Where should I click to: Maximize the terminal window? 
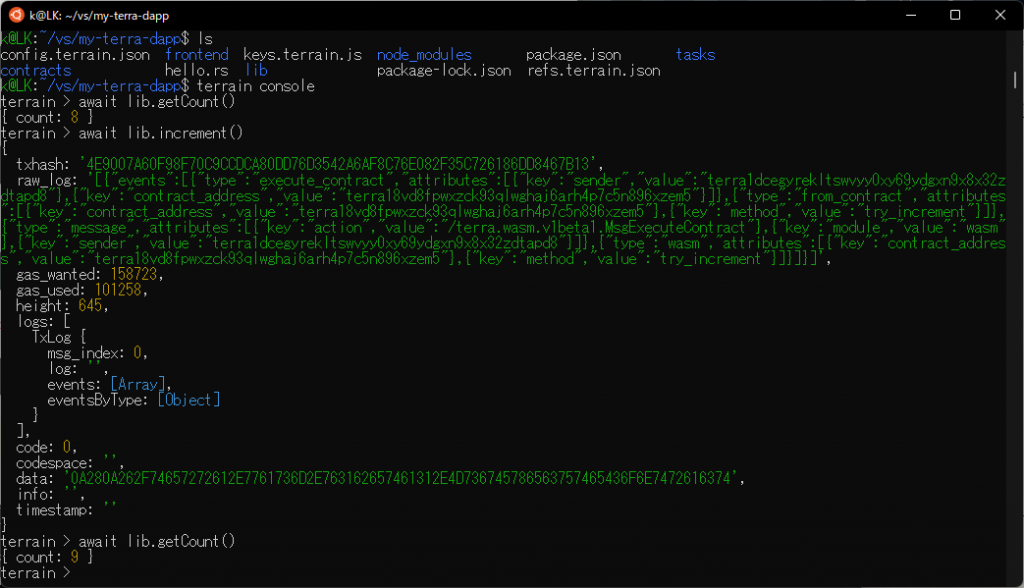(x=955, y=15)
